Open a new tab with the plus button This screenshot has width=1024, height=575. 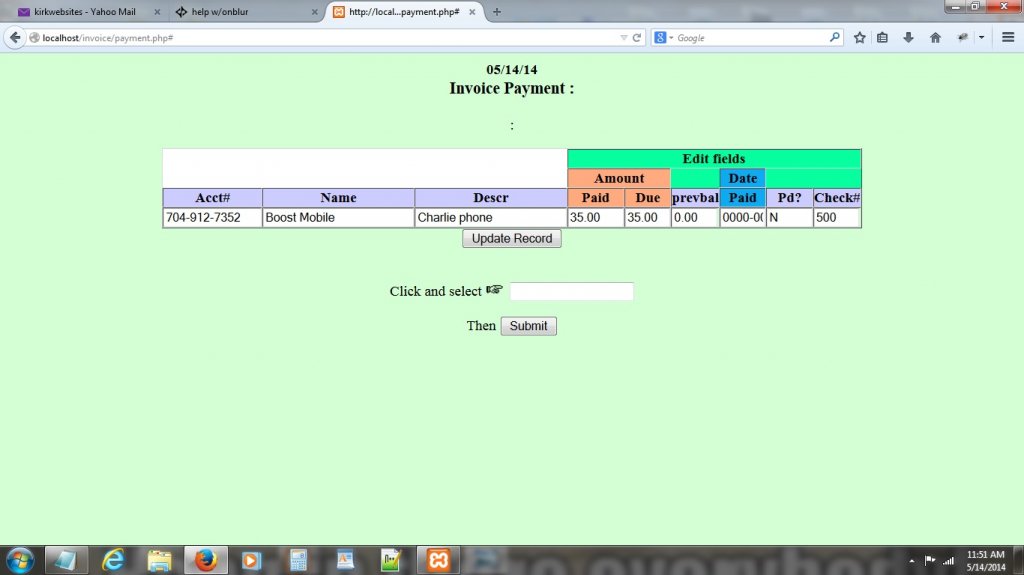tap(496, 12)
